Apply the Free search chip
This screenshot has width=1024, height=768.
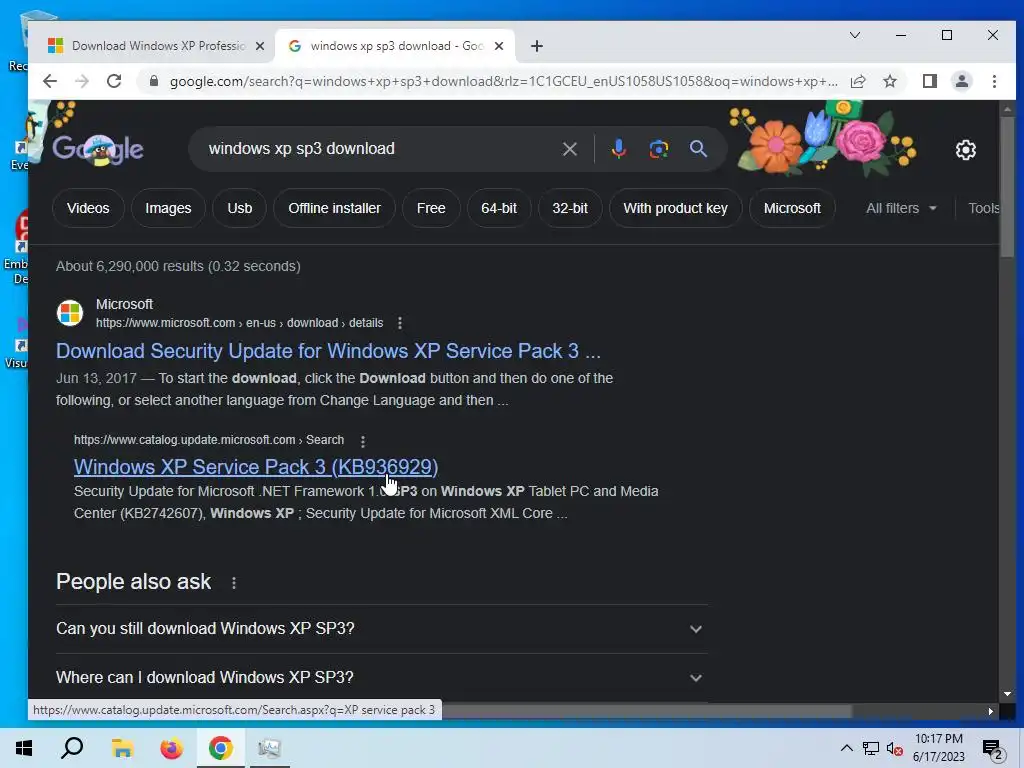[431, 208]
